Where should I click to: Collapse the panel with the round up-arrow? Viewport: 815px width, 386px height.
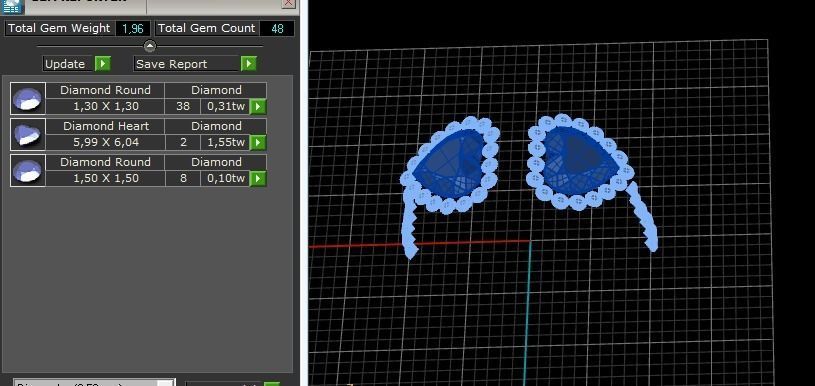(150, 46)
